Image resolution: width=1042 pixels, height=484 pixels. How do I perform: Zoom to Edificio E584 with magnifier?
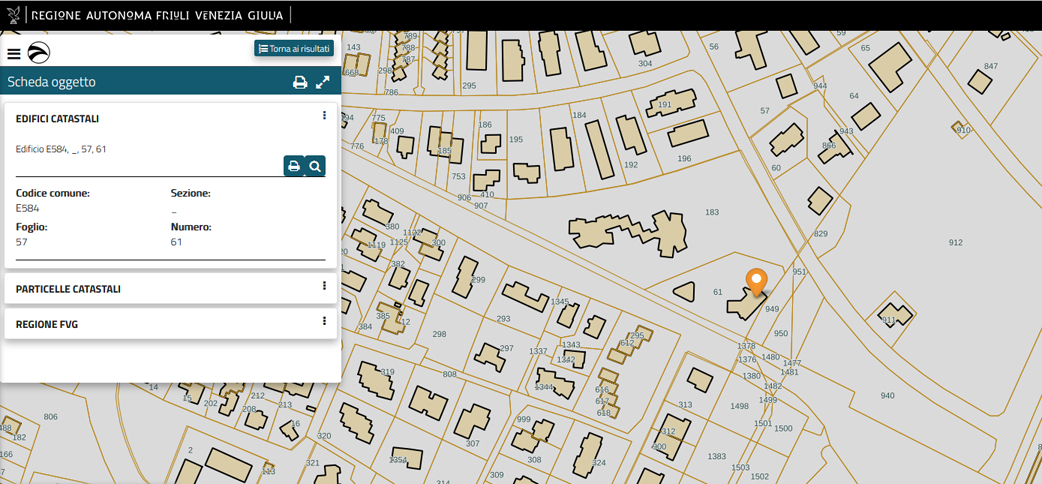(315, 166)
